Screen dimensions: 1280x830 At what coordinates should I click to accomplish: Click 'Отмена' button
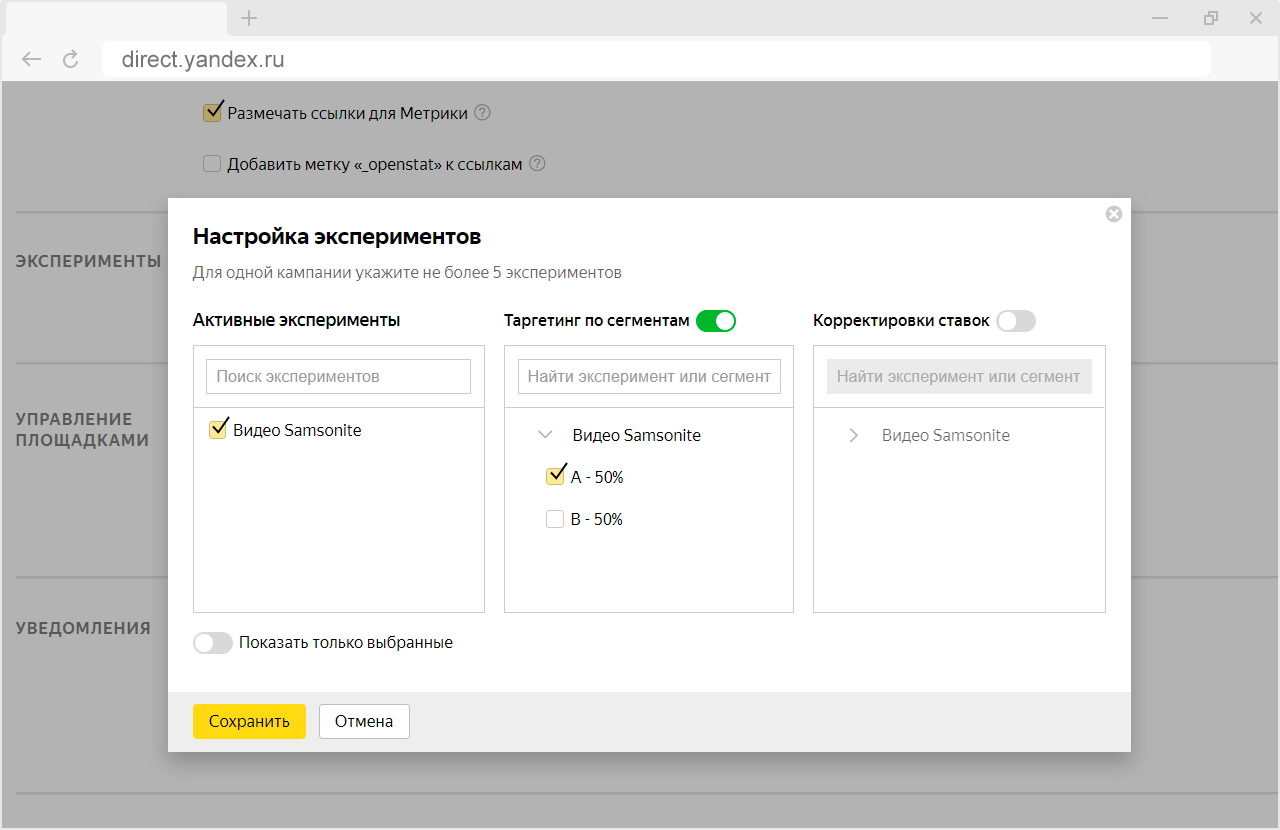click(364, 721)
